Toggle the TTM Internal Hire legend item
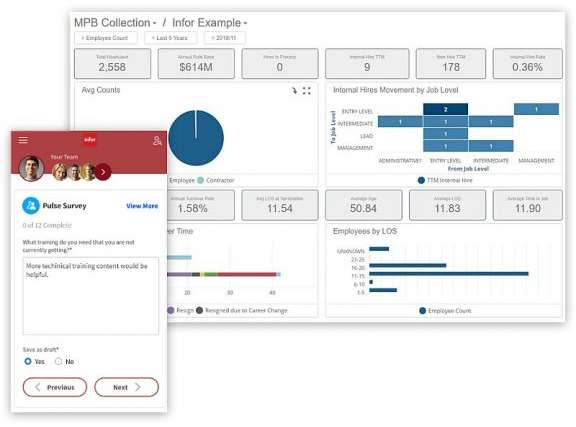 click(445, 180)
